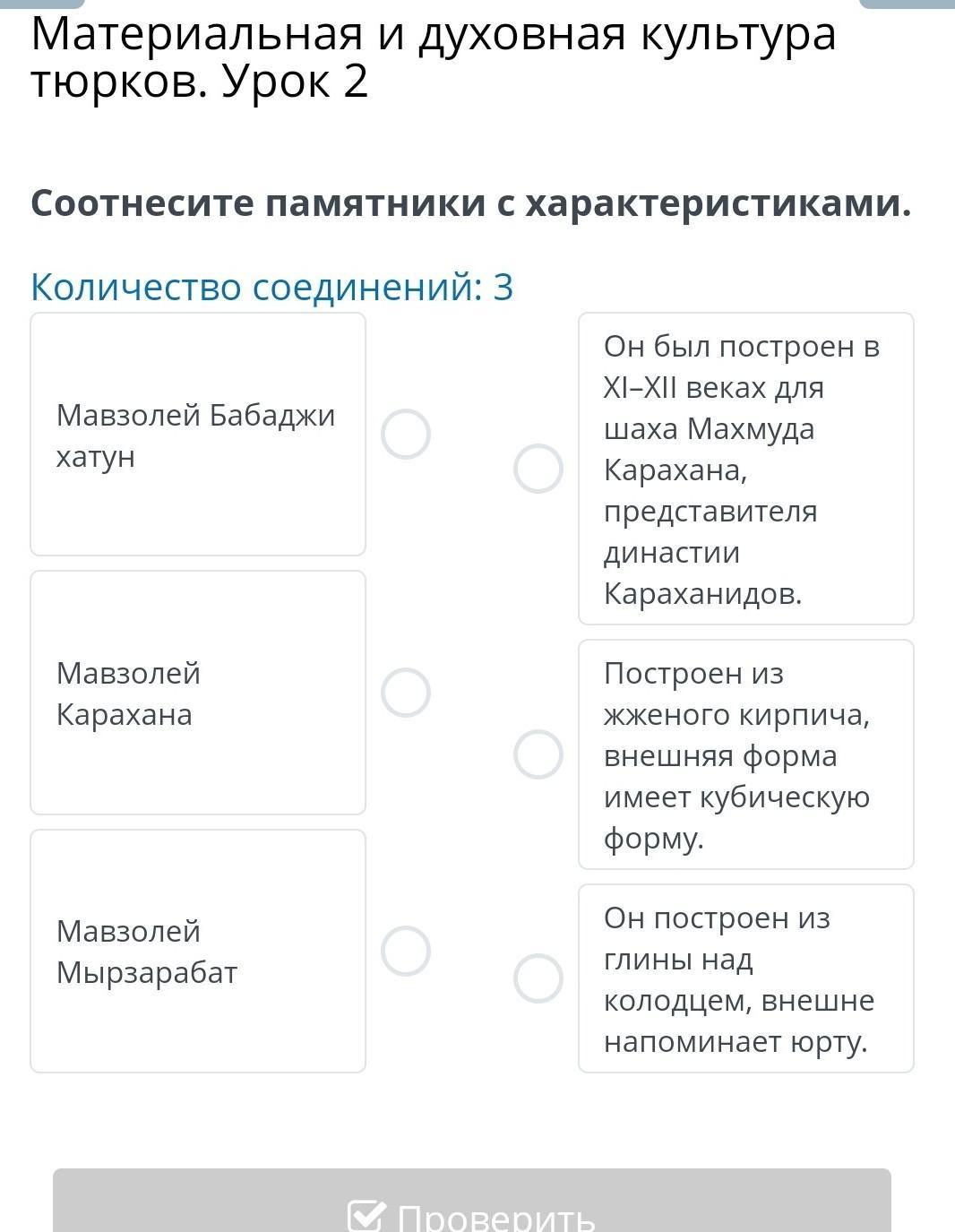Click the Мавзолей Карахана card

pyautogui.click(x=198, y=693)
